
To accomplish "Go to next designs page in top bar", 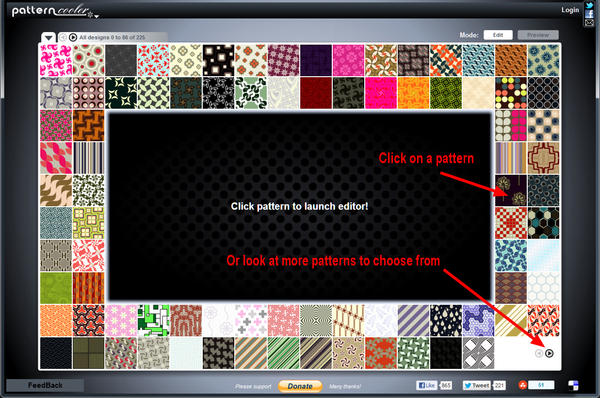I will click(73, 38).
